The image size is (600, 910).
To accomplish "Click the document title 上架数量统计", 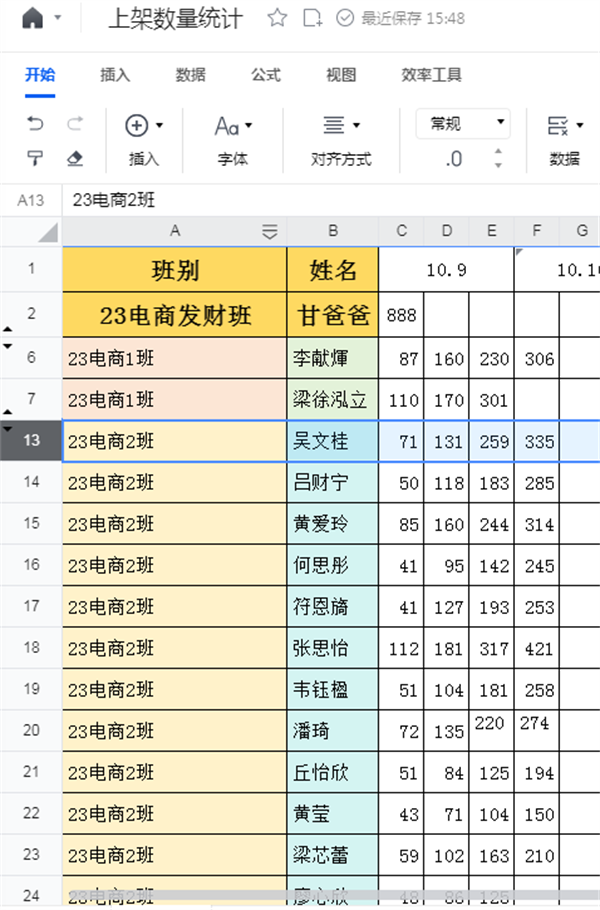I will (175, 19).
